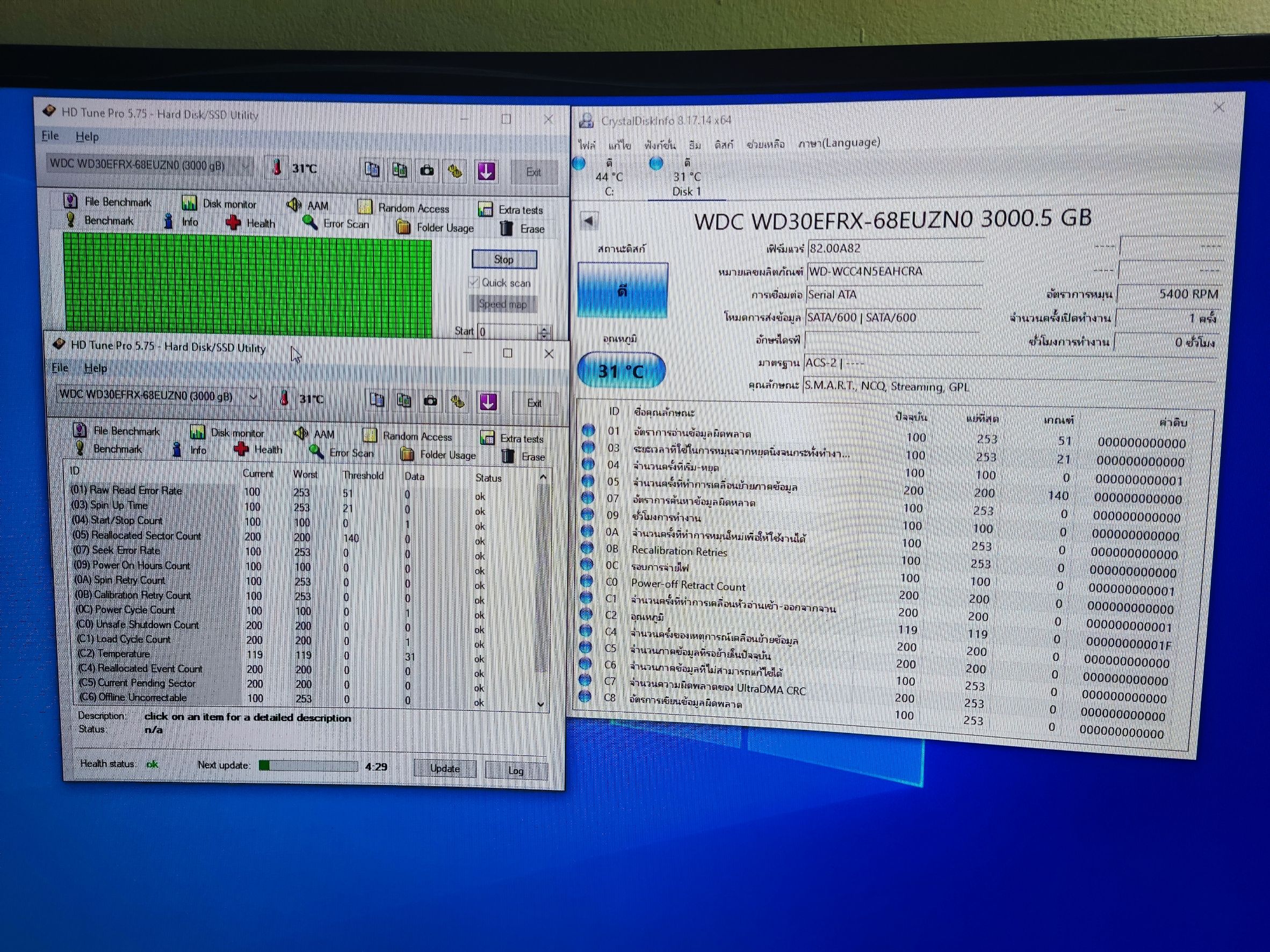Screen dimensions: 1270x952
Task: Click the purple save-down arrow icon in front HD Tune
Action: 488,402
